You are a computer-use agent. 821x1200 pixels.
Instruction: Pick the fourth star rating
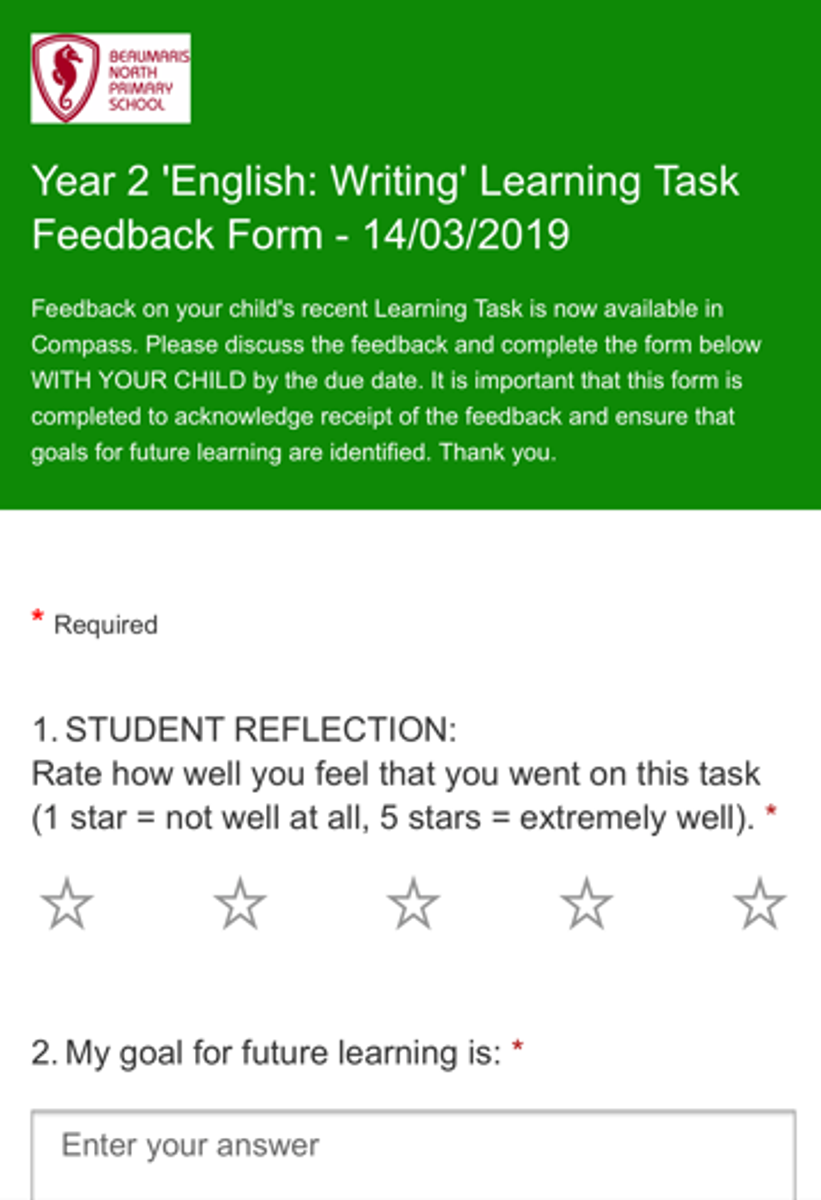[x=586, y=905]
